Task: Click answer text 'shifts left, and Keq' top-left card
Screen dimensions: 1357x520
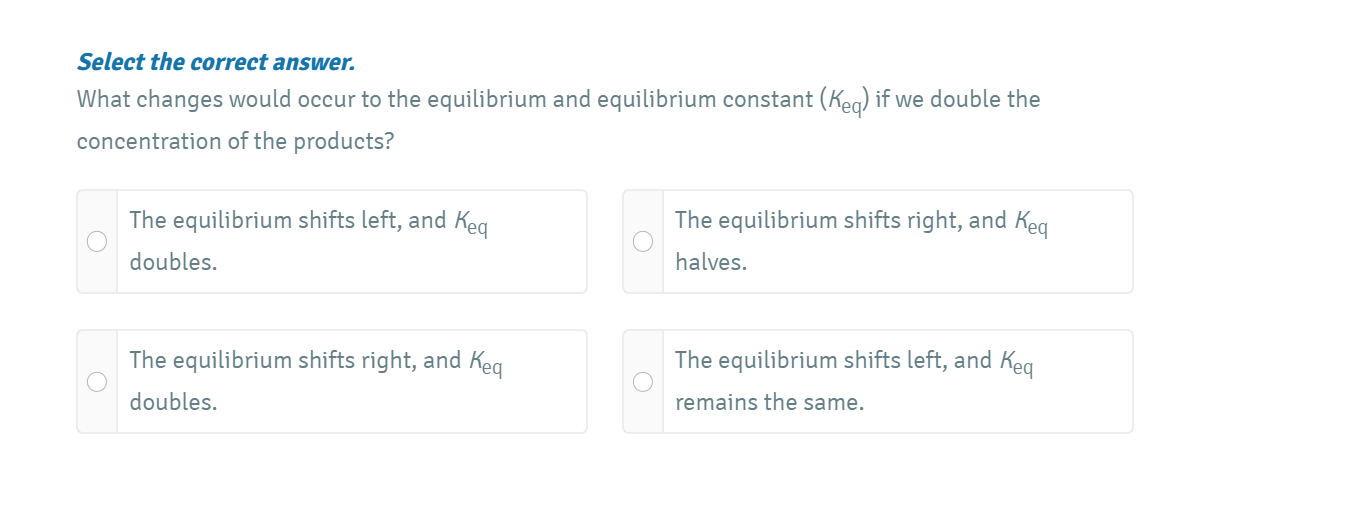Action: pos(290,221)
